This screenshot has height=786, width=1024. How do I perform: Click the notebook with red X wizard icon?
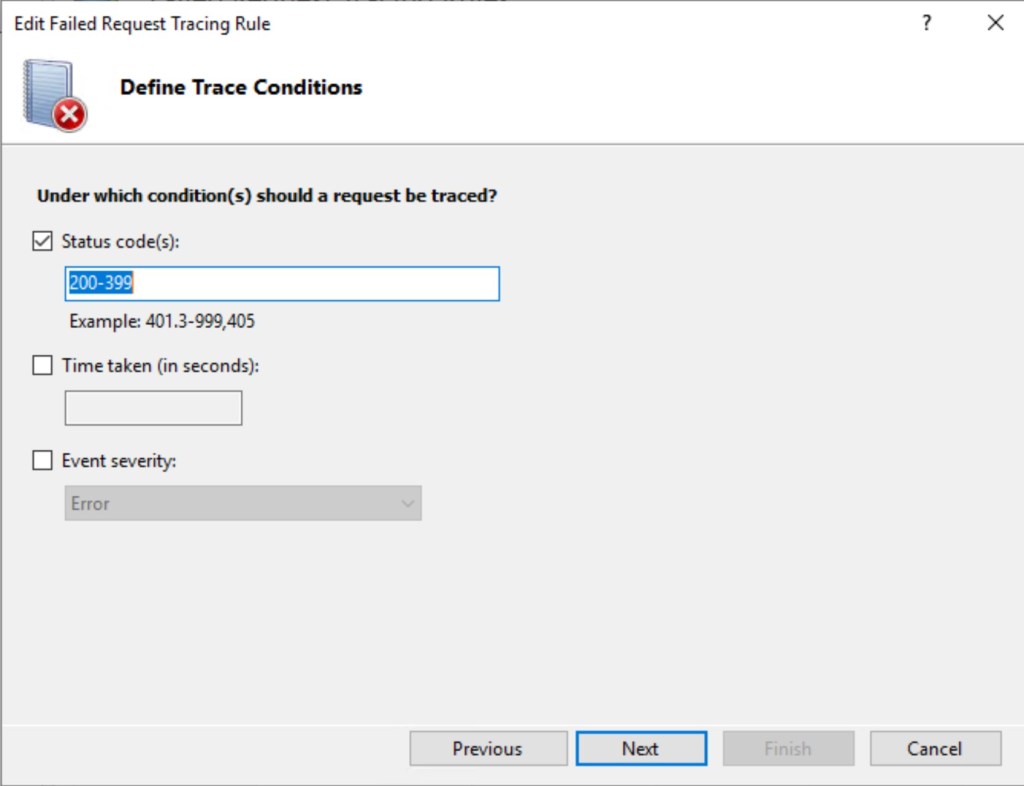[54, 95]
